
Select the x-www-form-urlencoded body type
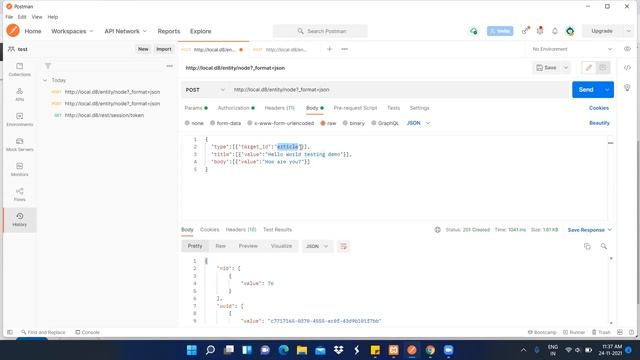click(x=280, y=123)
